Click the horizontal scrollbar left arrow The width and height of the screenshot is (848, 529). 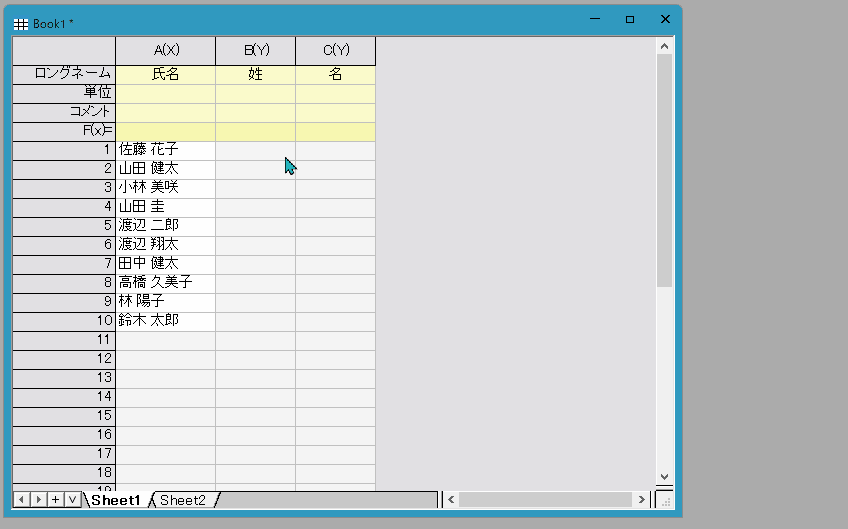[451, 499]
